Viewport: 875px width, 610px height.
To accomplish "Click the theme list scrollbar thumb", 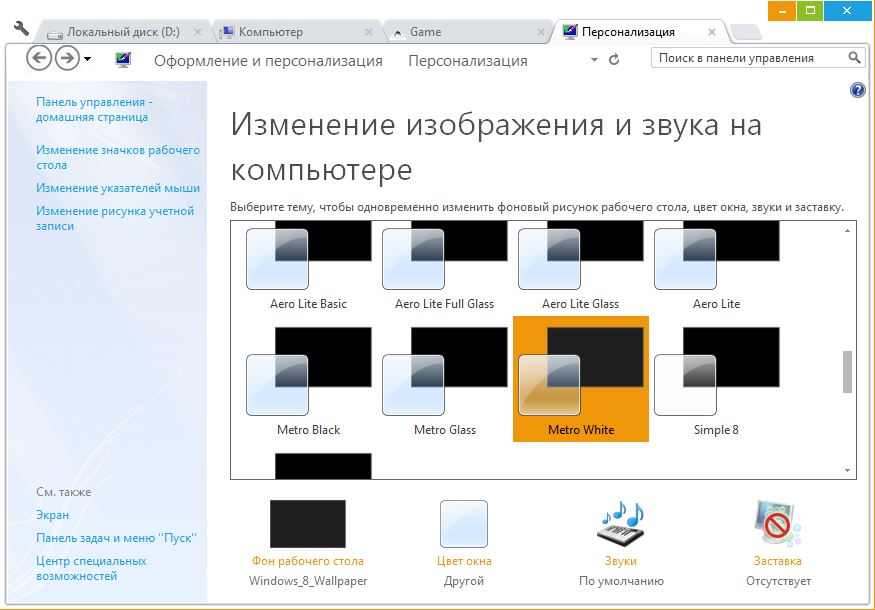I will pos(847,372).
